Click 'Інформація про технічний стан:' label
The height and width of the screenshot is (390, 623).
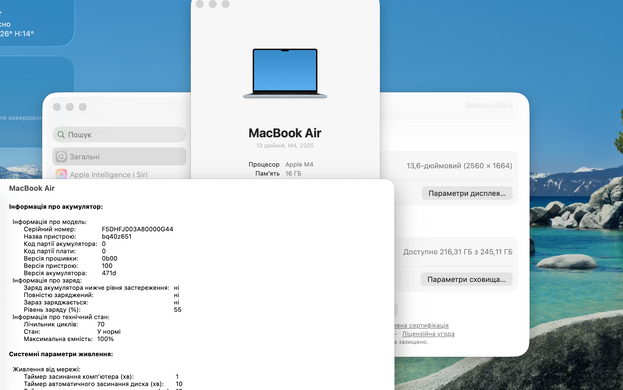coord(61,317)
